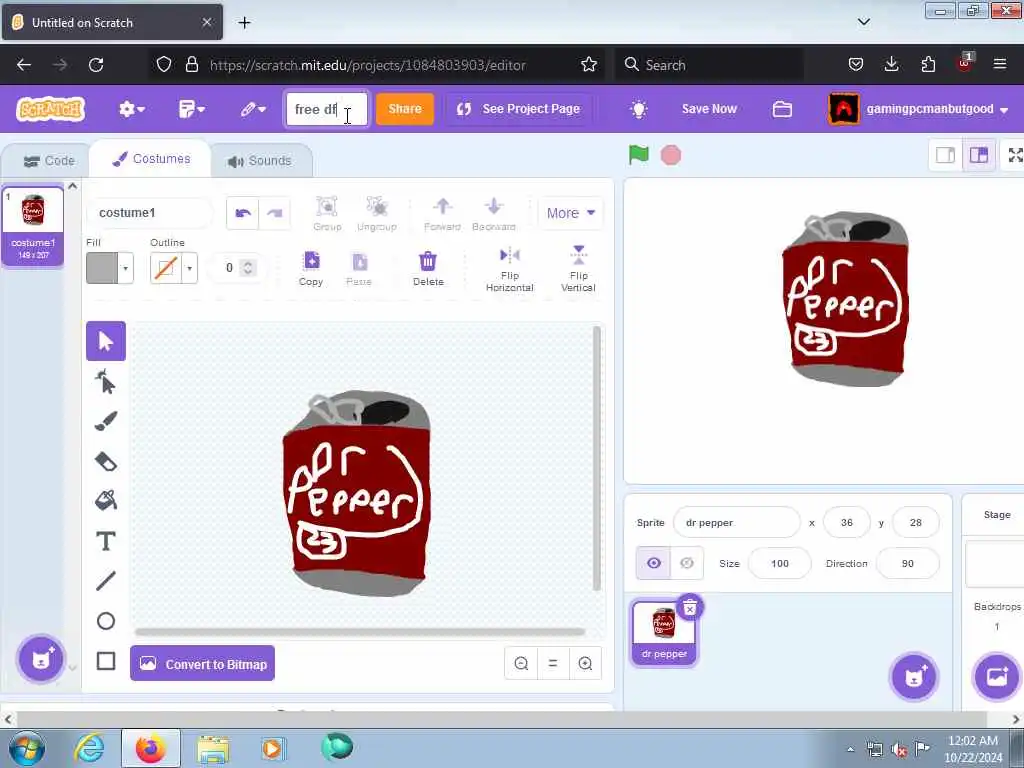Reset the canvas zoom level

(x=553, y=664)
